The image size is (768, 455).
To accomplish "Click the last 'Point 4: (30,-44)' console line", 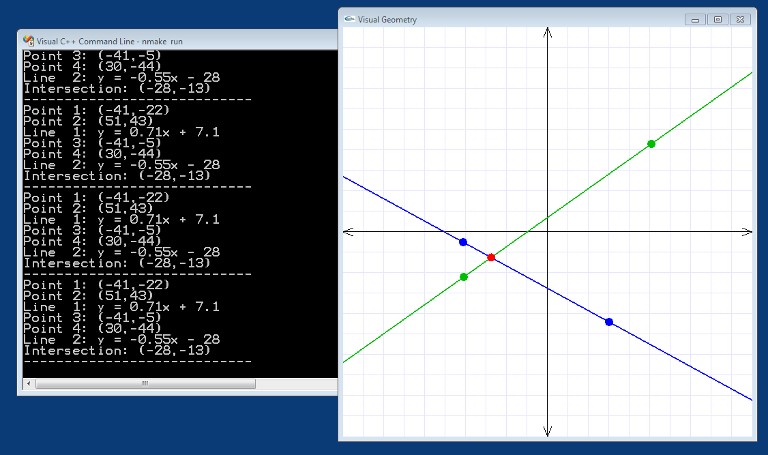I will (x=92, y=329).
